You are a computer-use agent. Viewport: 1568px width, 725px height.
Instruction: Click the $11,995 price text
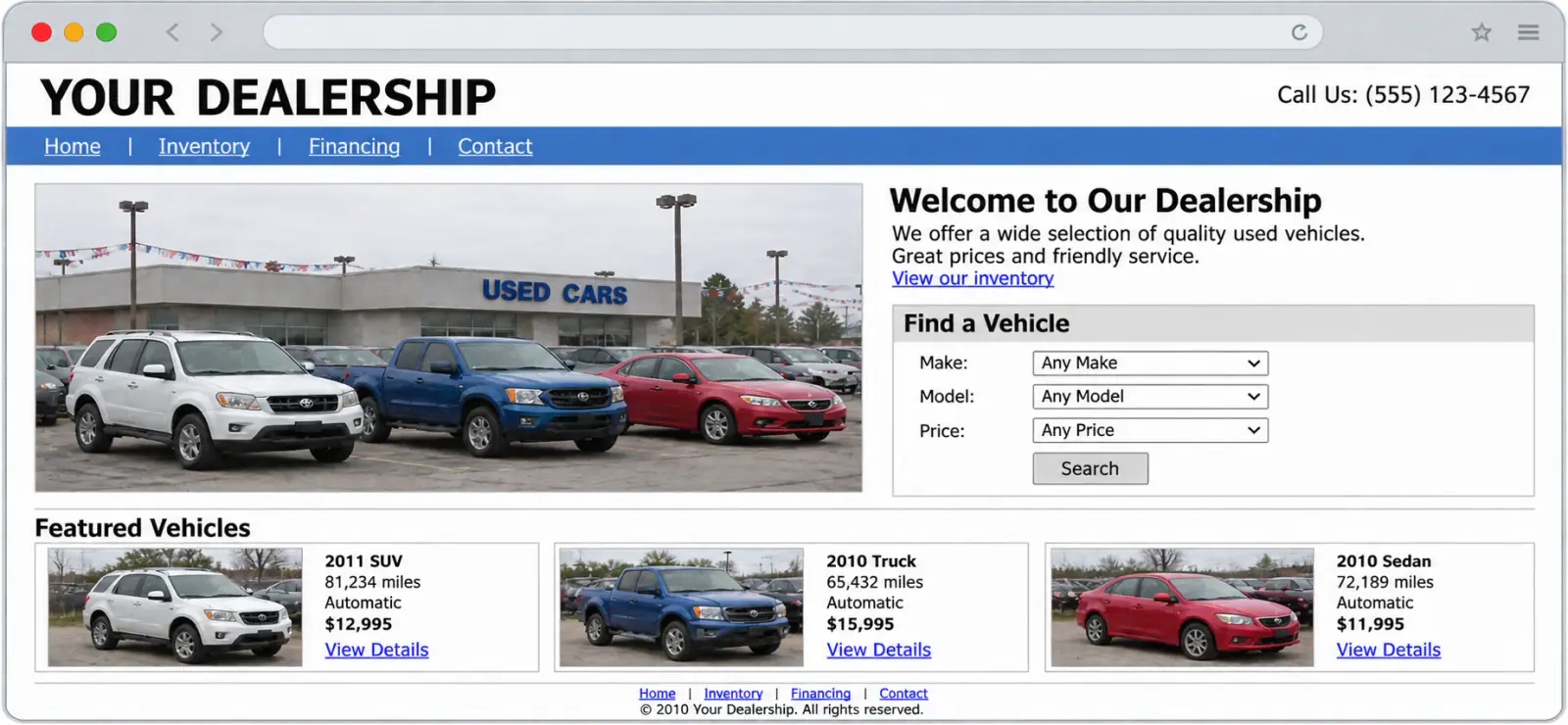pos(1370,624)
